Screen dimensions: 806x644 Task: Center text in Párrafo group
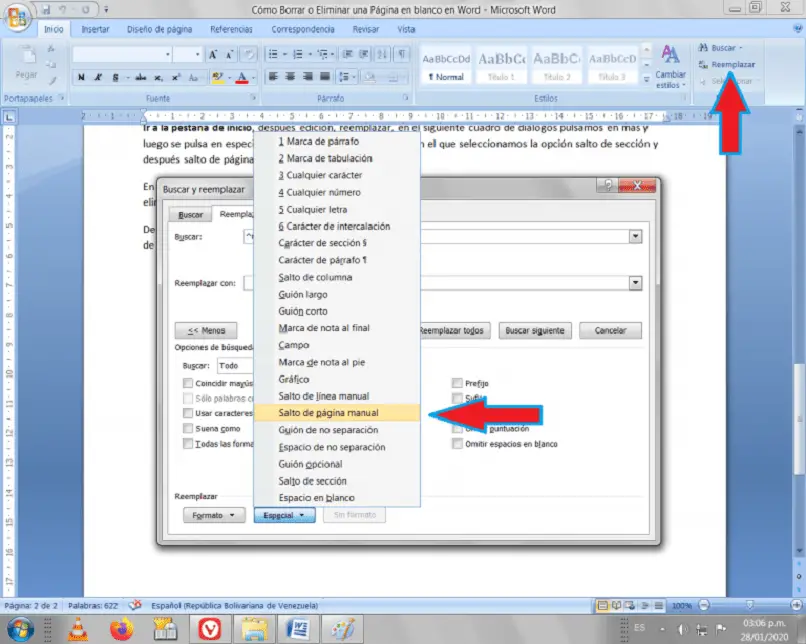coord(290,77)
